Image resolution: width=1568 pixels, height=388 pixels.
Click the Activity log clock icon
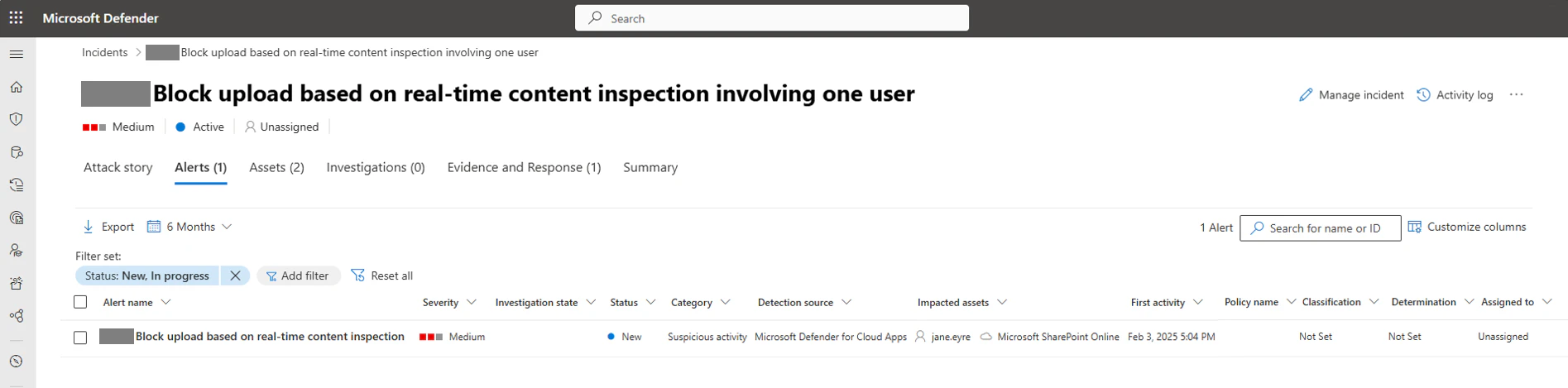1423,95
